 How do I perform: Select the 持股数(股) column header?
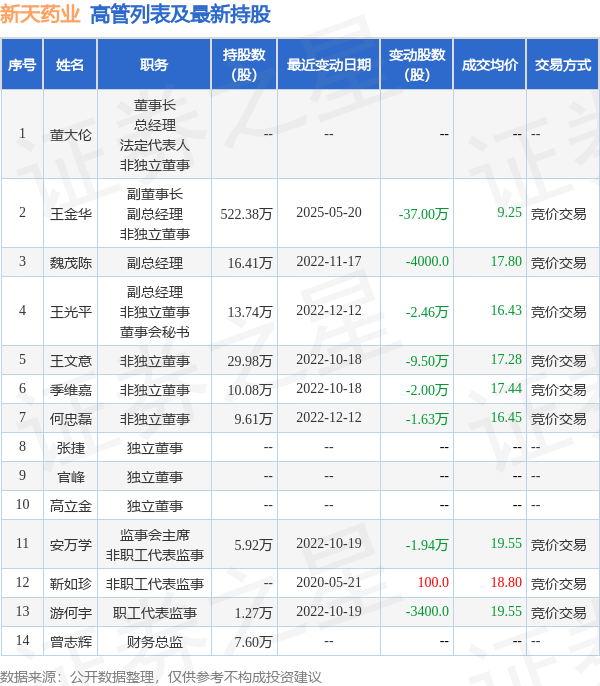(244, 65)
